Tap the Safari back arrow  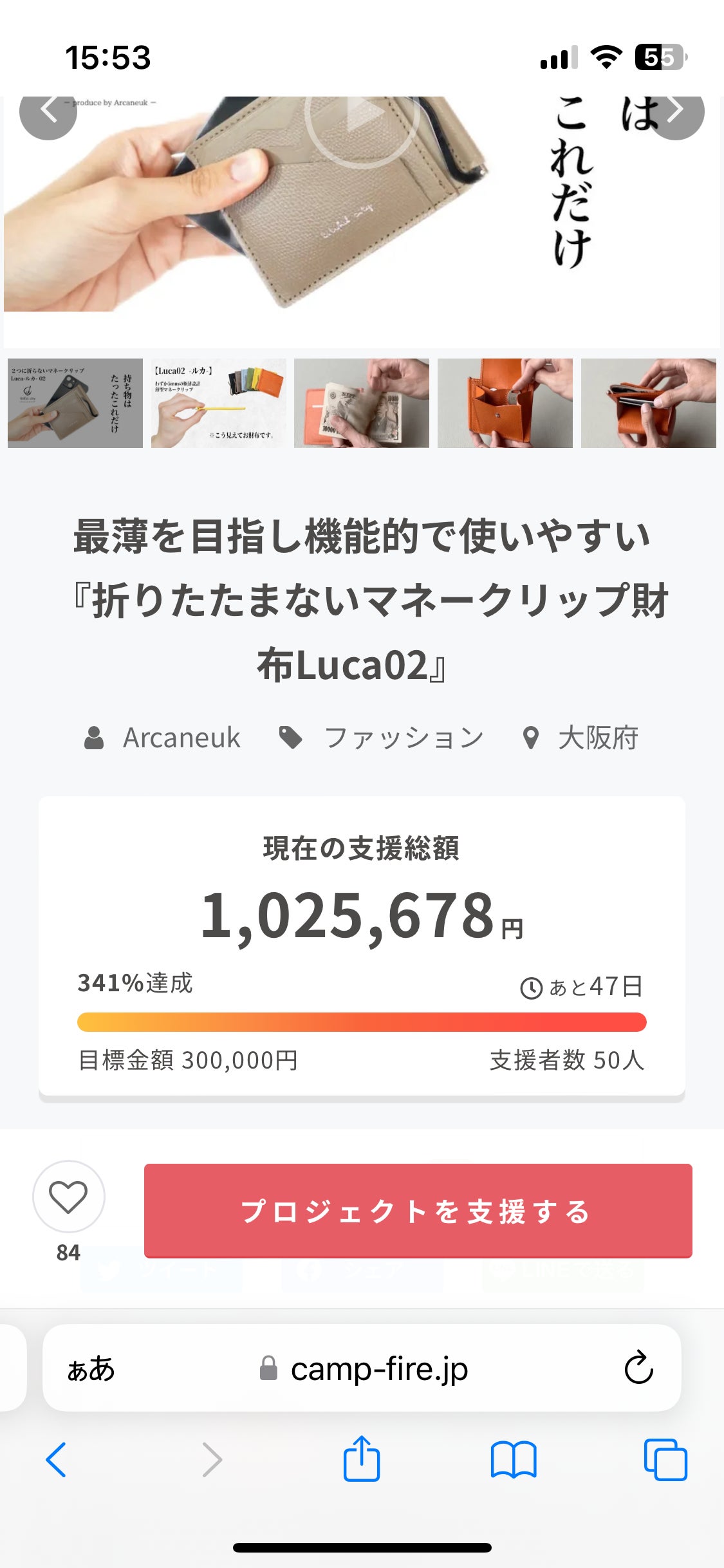(x=56, y=1459)
